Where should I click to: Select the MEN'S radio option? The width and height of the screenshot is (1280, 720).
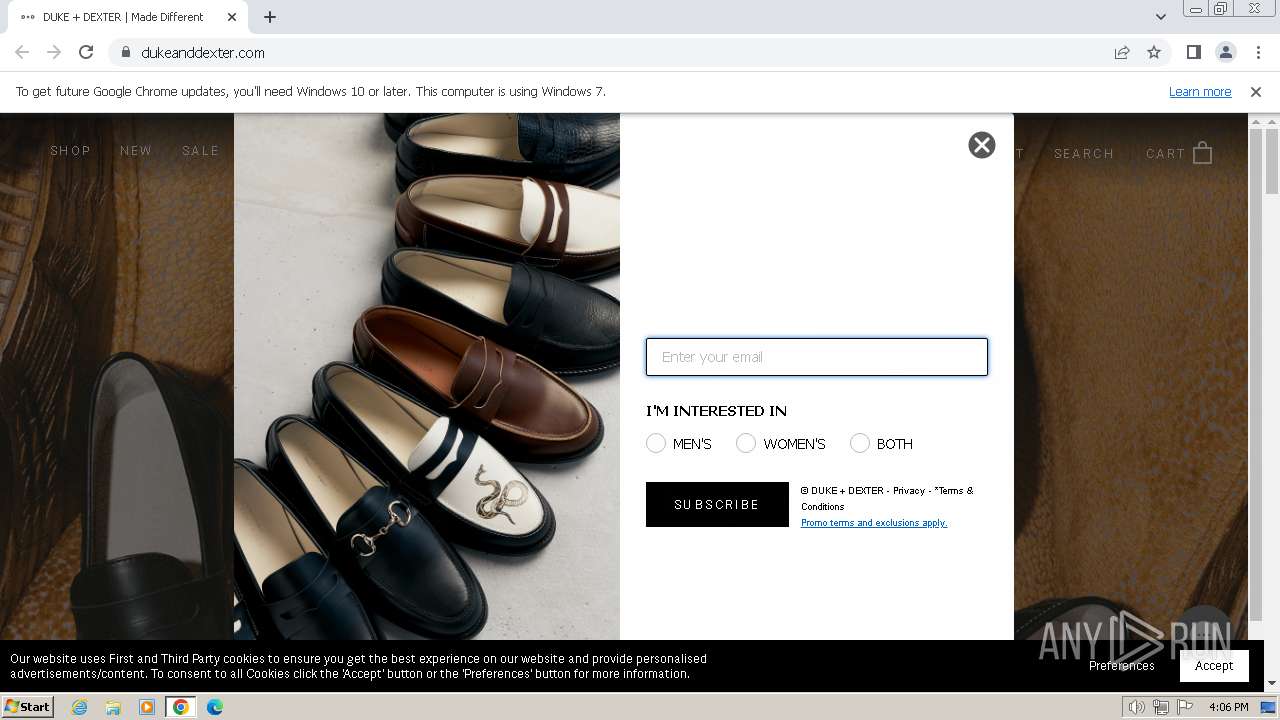[x=656, y=443]
